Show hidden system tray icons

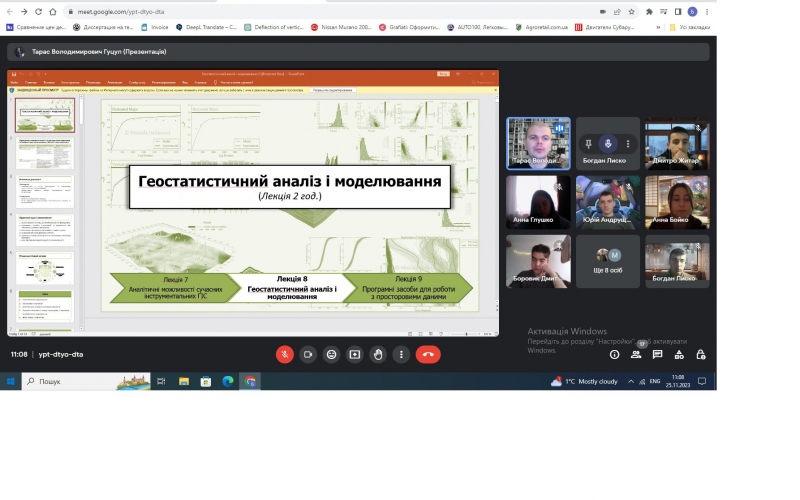click(631, 381)
